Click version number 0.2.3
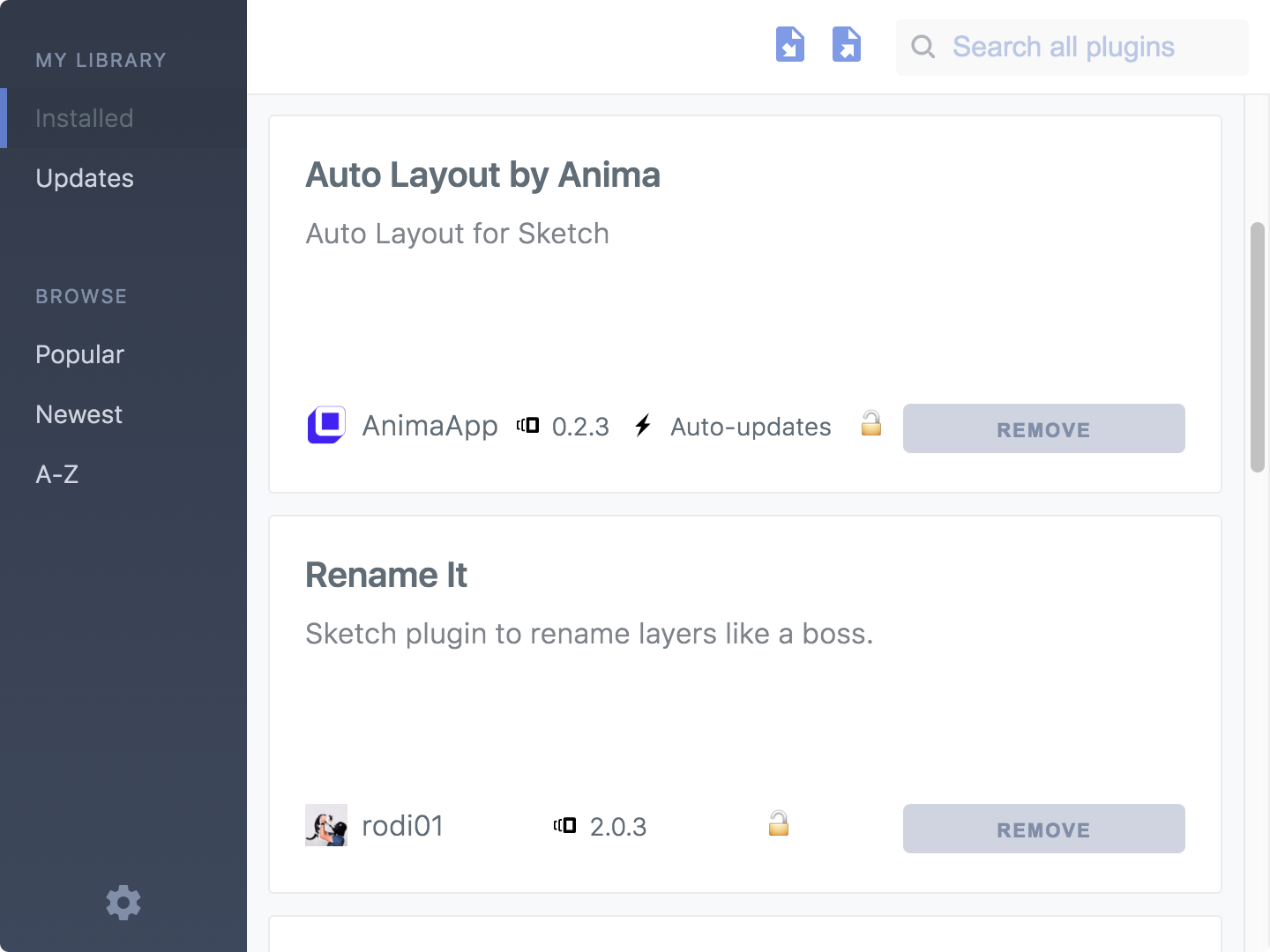1270x952 pixels. click(x=580, y=427)
